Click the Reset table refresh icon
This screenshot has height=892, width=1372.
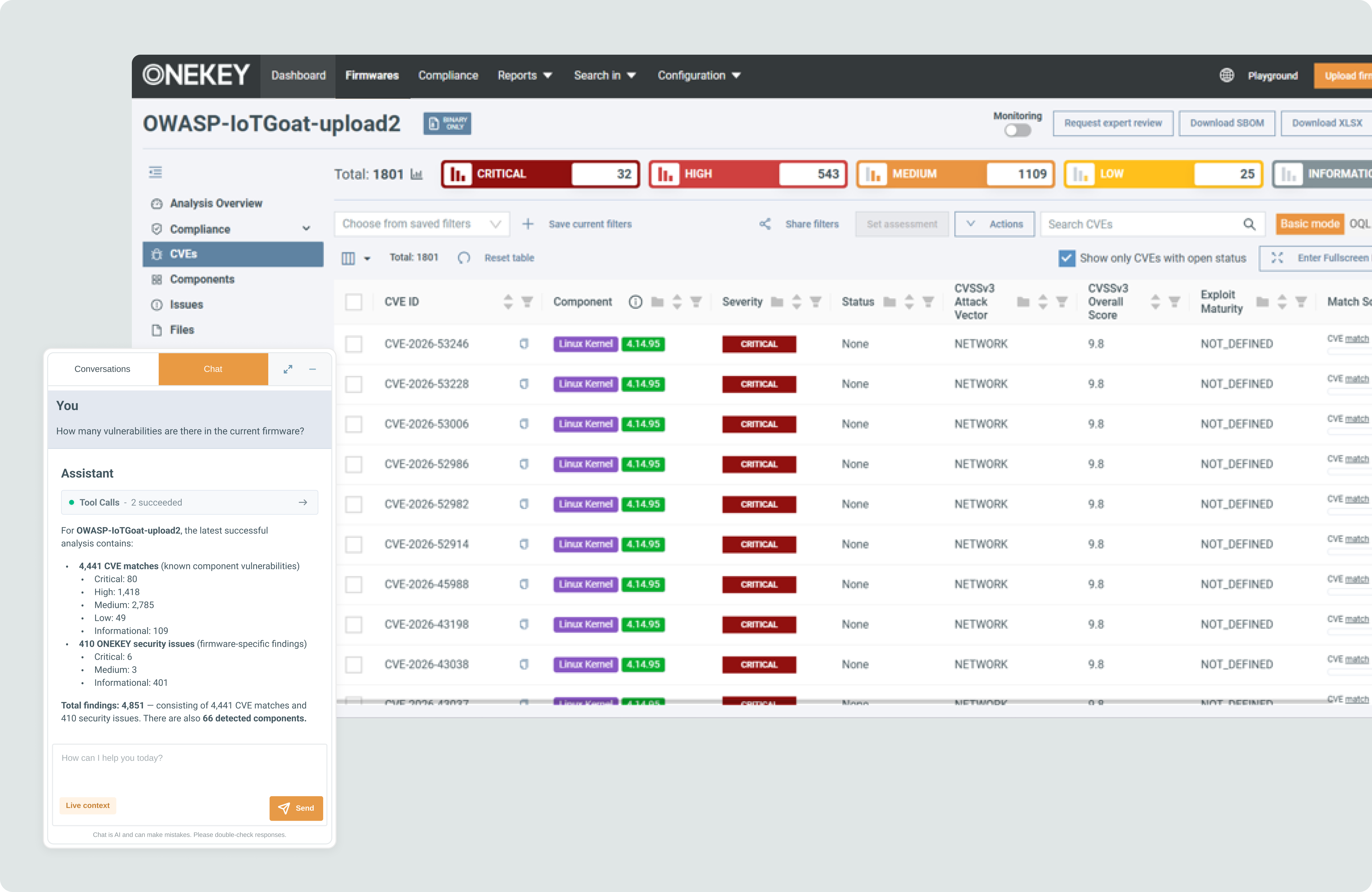[464, 258]
